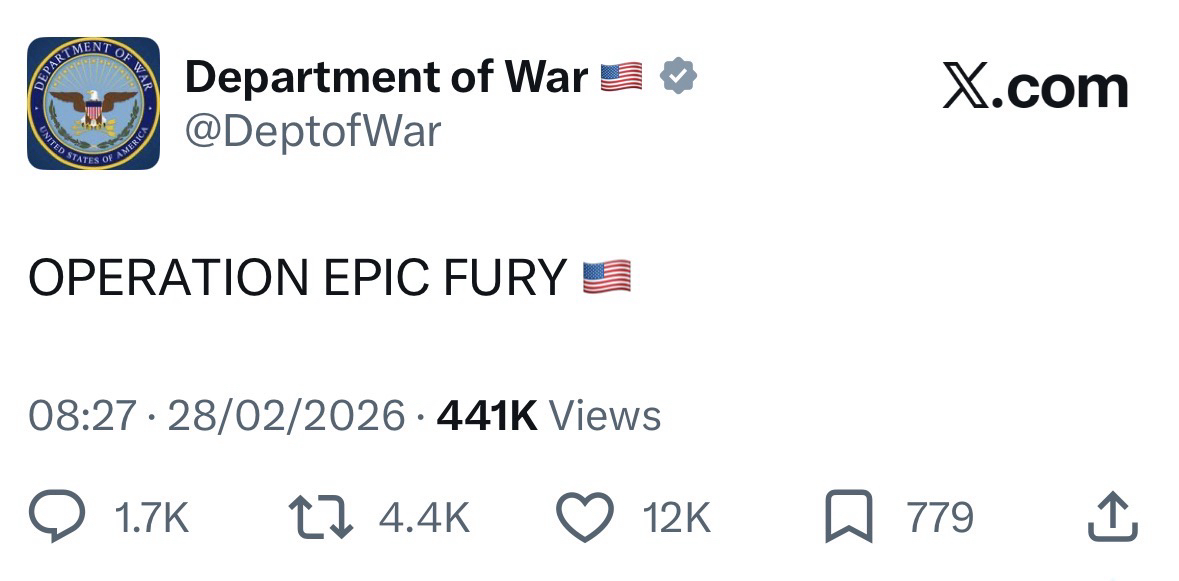Click the flag emoji after EPIC FURY
This screenshot has width=1179, height=581.
pyautogui.click(x=607, y=277)
